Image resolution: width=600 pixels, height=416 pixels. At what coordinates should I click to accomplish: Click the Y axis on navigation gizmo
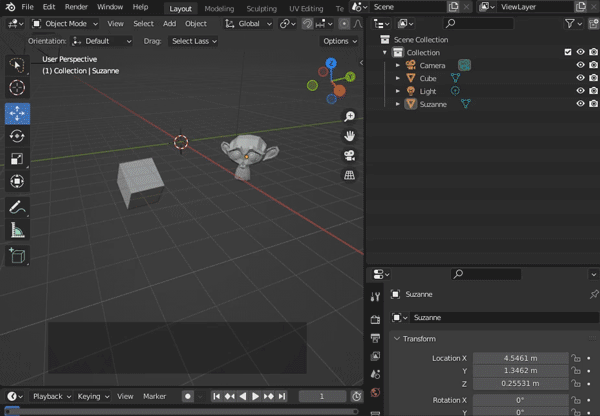350,77
